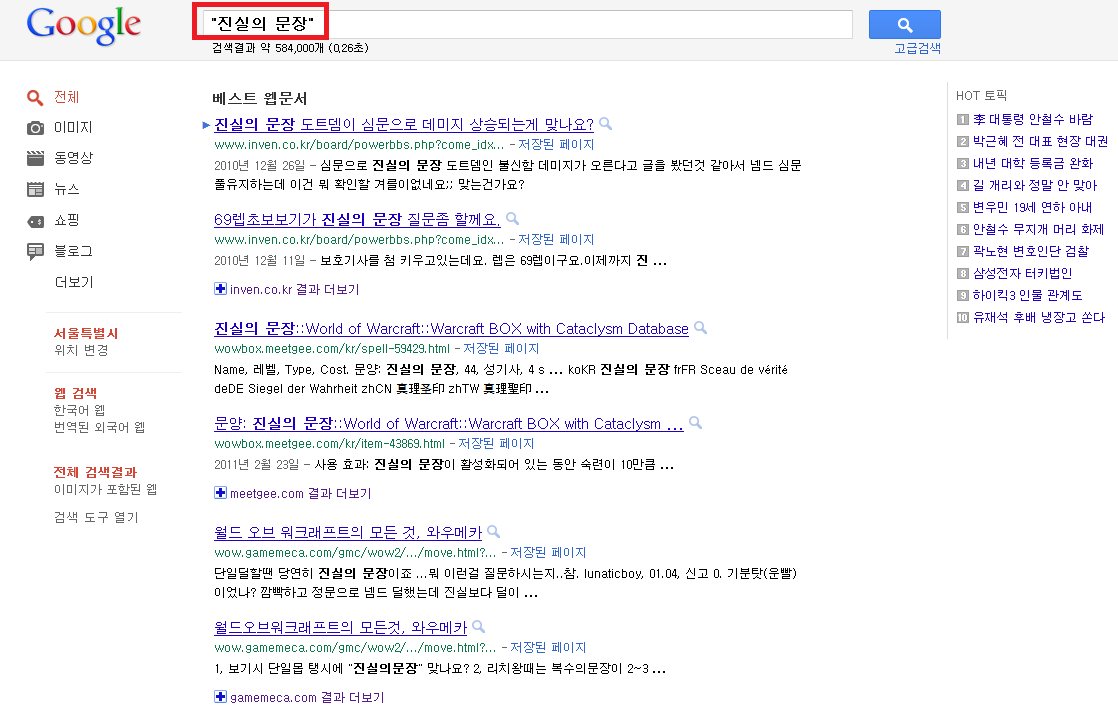This screenshot has width=1118, height=716.
Task: Select the 전체 all-results tab
Action: [66, 97]
